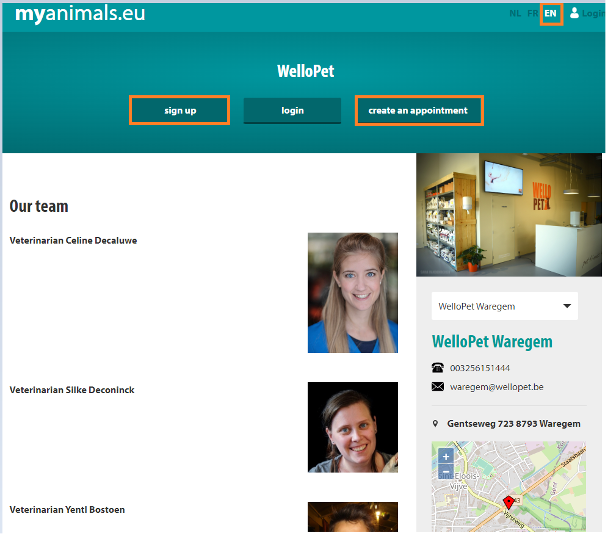
Task: Click the dropdown arrow next to WelloPet Waregem
Action: coord(567,306)
